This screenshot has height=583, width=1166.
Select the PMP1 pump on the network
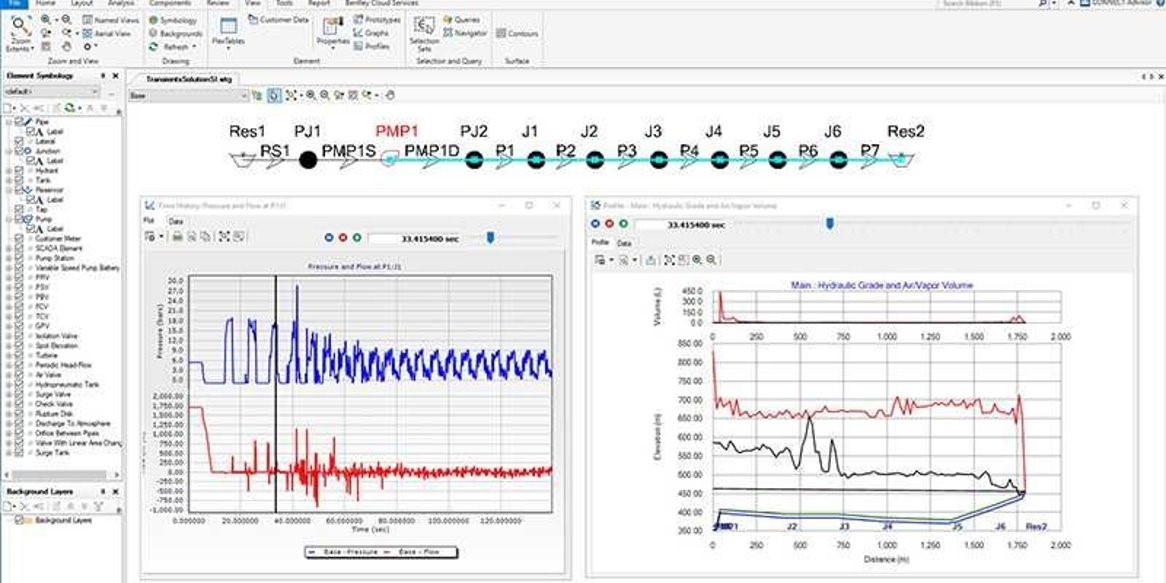pyautogui.click(x=390, y=158)
